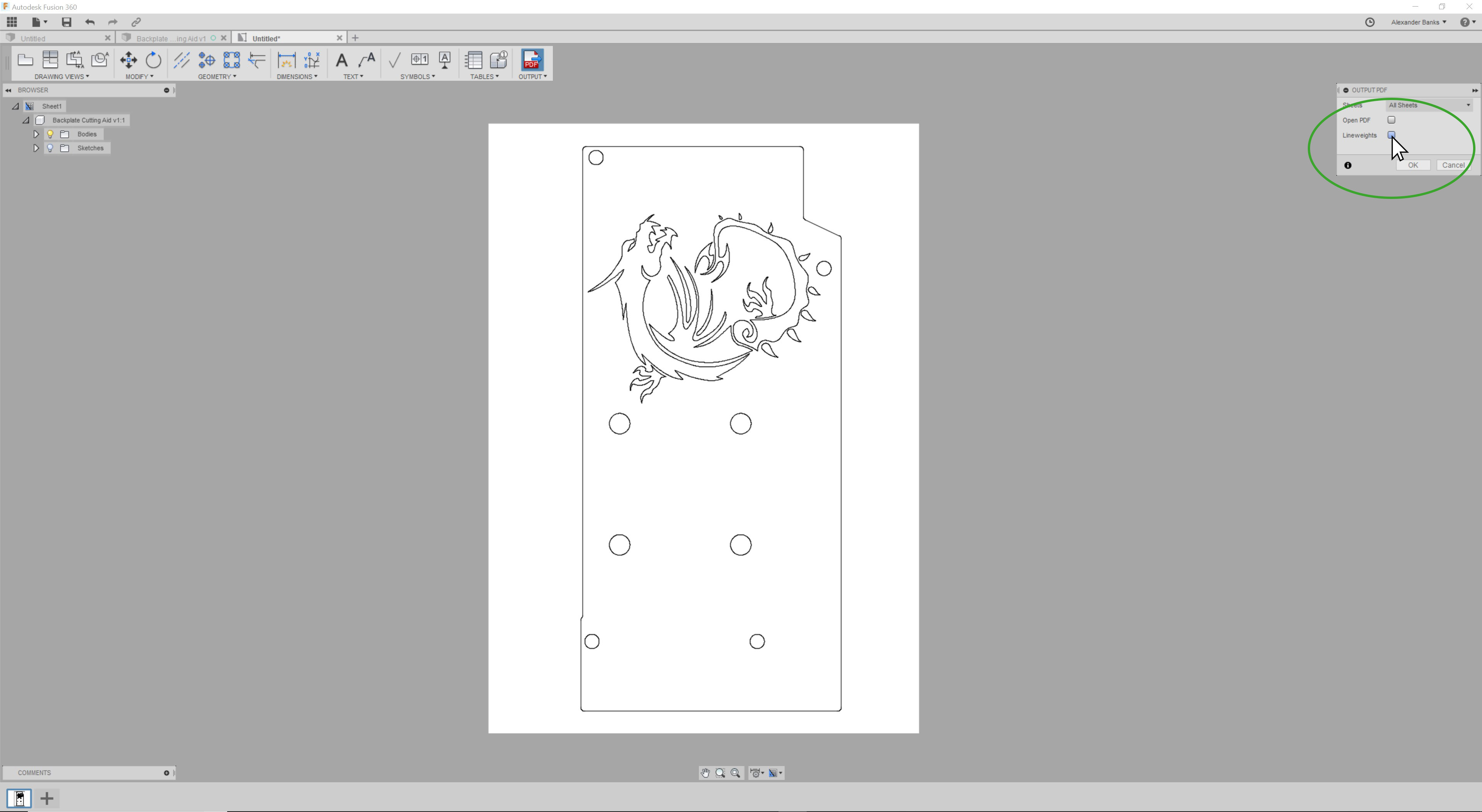Open the data panel grid icon

pyautogui.click(x=12, y=22)
